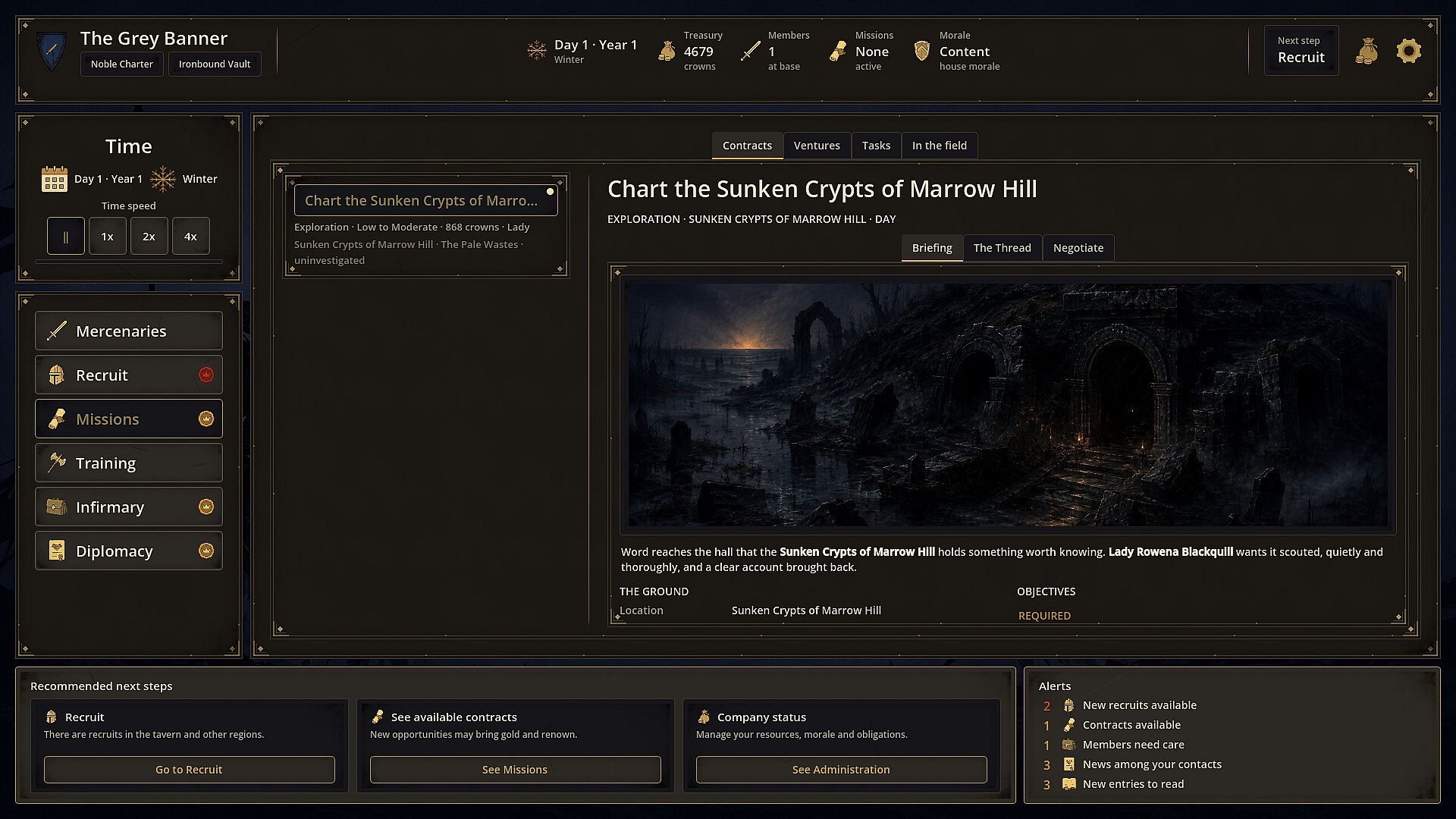Screen dimensions: 1456x819
Task: Click the Winter snowflake icon in Time panel
Action: (x=163, y=179)
